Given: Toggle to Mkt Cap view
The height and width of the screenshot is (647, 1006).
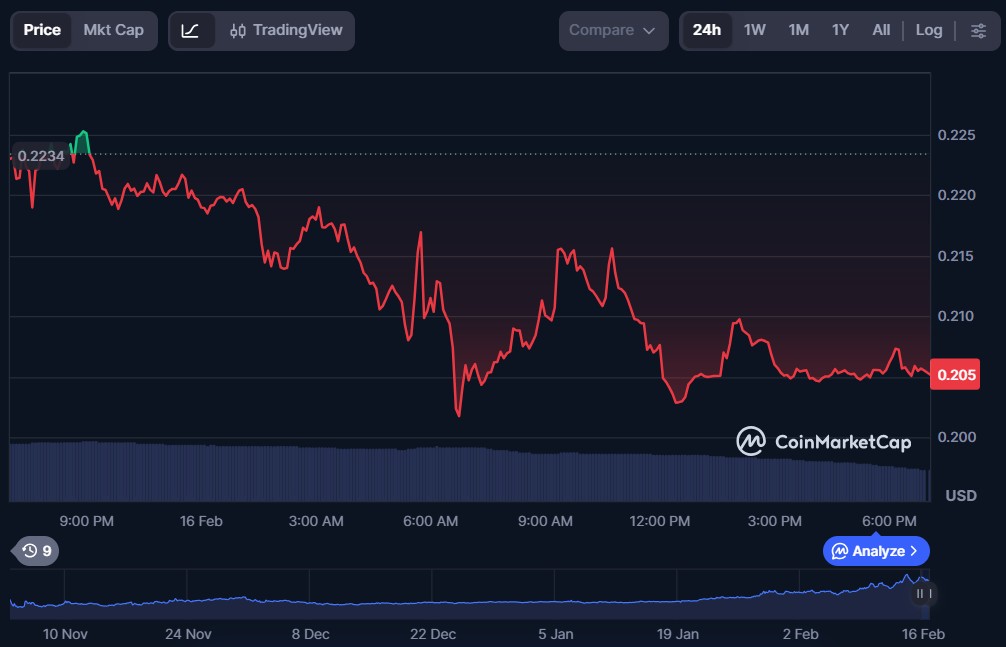Looking at the screenshot, I should point(113,30).
